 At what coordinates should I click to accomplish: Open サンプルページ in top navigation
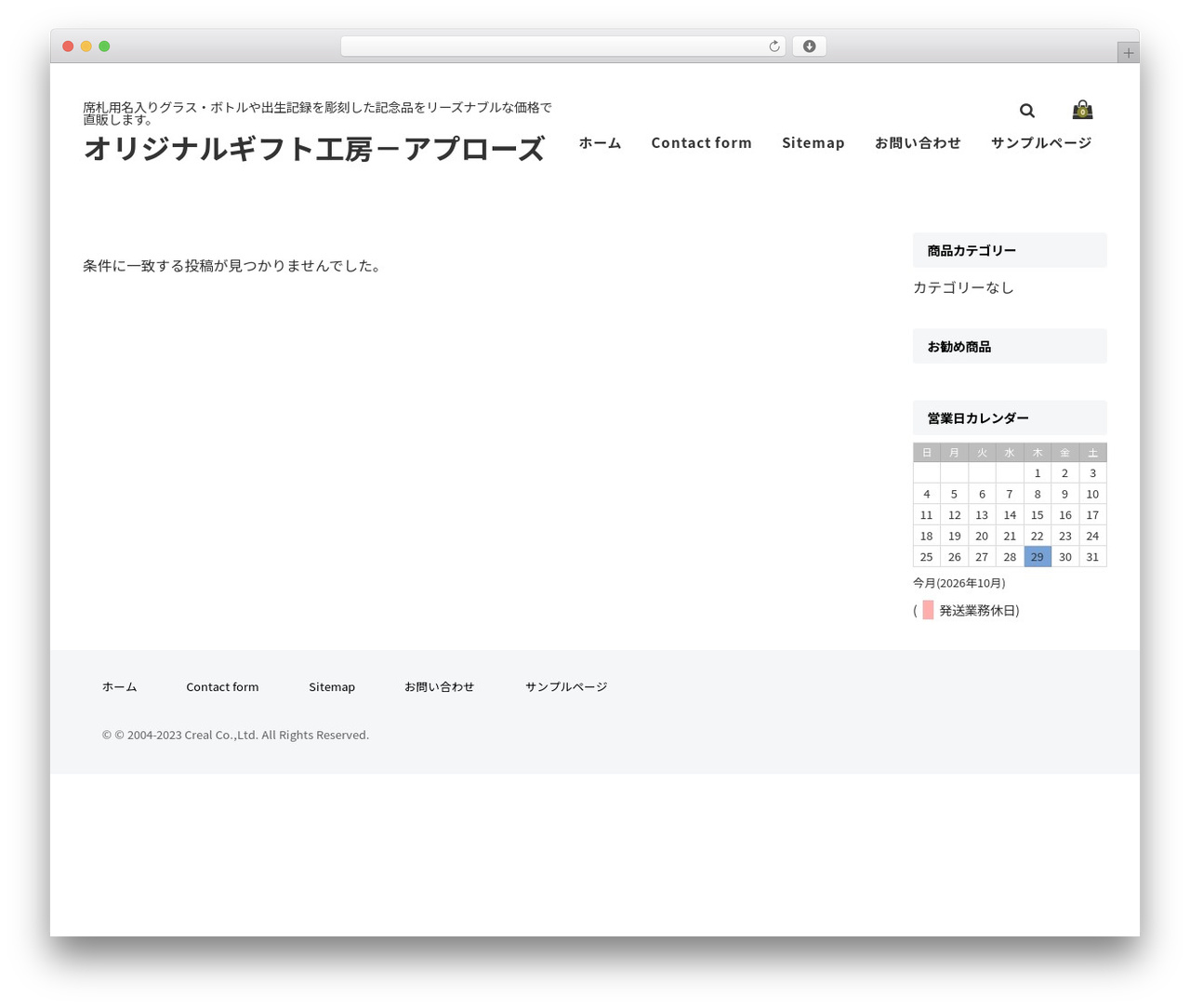(1041, 142)
